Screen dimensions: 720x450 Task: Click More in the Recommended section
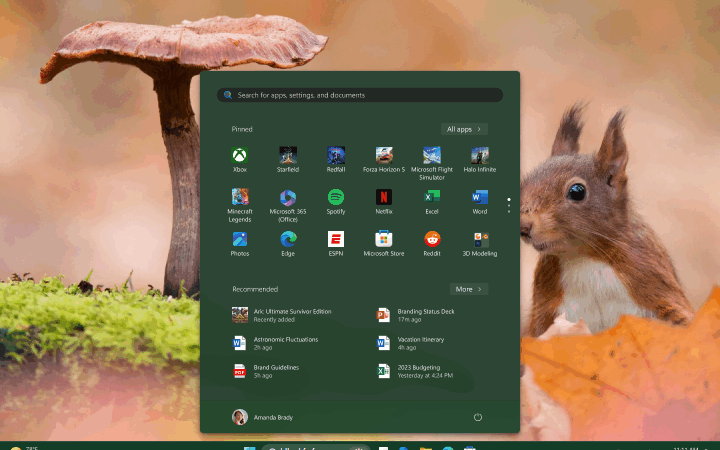click(468, 289)
